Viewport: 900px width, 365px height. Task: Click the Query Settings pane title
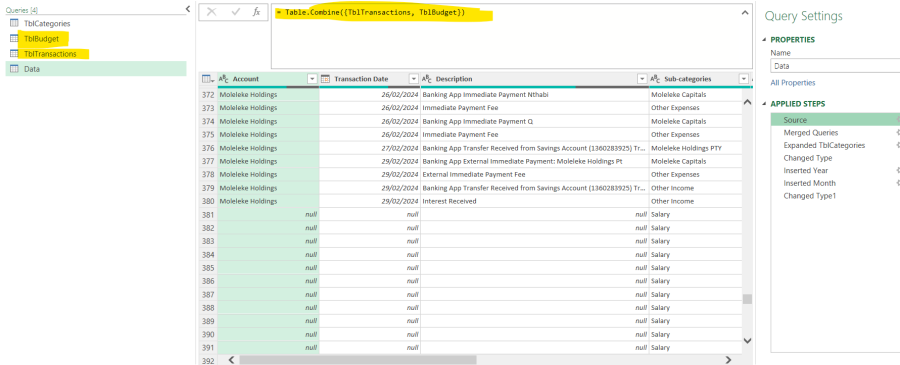[x=804, y=16]
